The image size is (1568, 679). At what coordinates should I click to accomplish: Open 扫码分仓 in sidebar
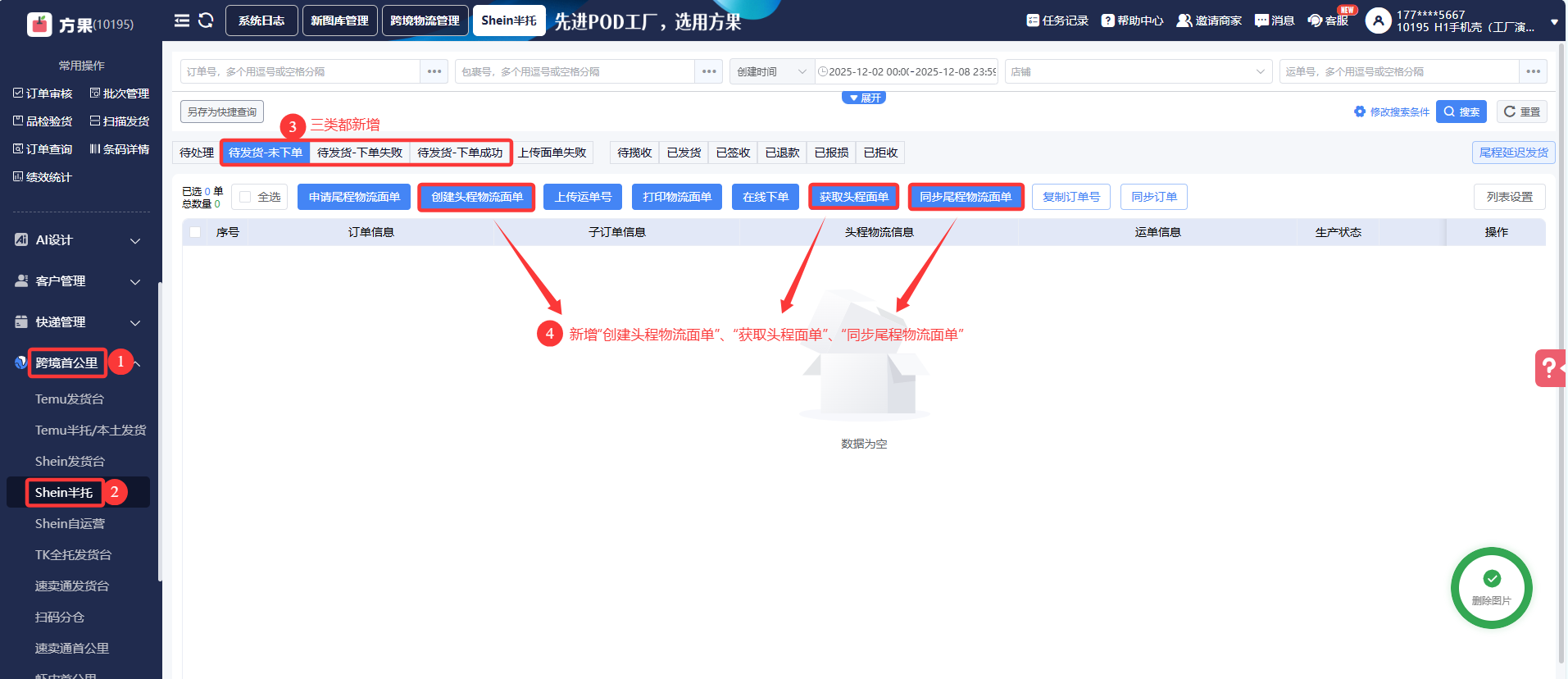coord(60,617)
